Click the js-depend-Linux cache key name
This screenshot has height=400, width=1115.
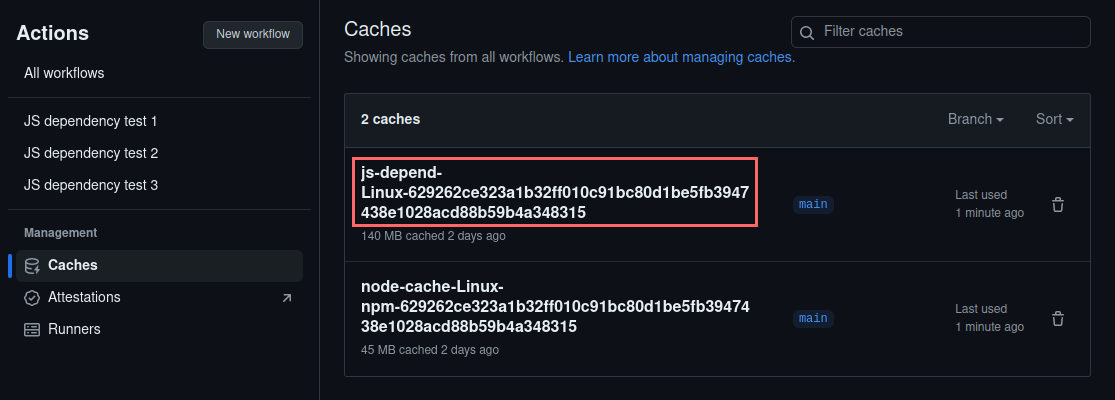pyautogui.click(x=554, y=193)
